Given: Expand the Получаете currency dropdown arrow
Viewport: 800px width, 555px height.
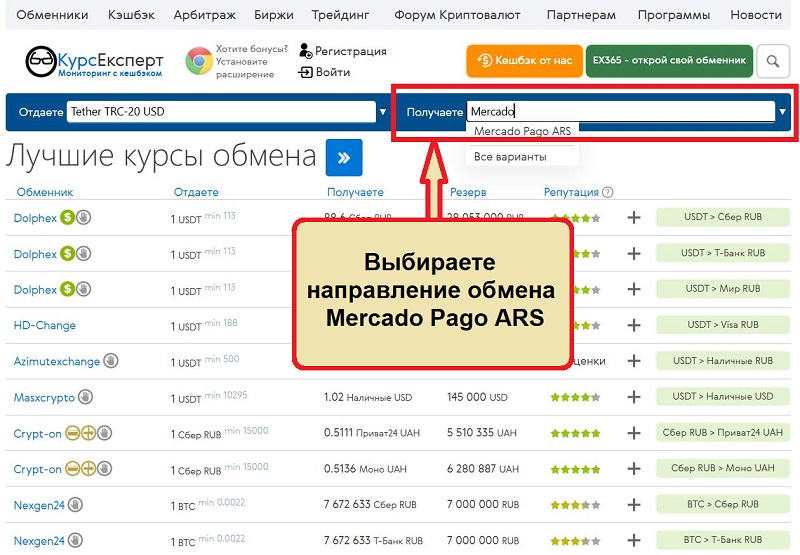Looking at the screenshot, I should point(783,112).
